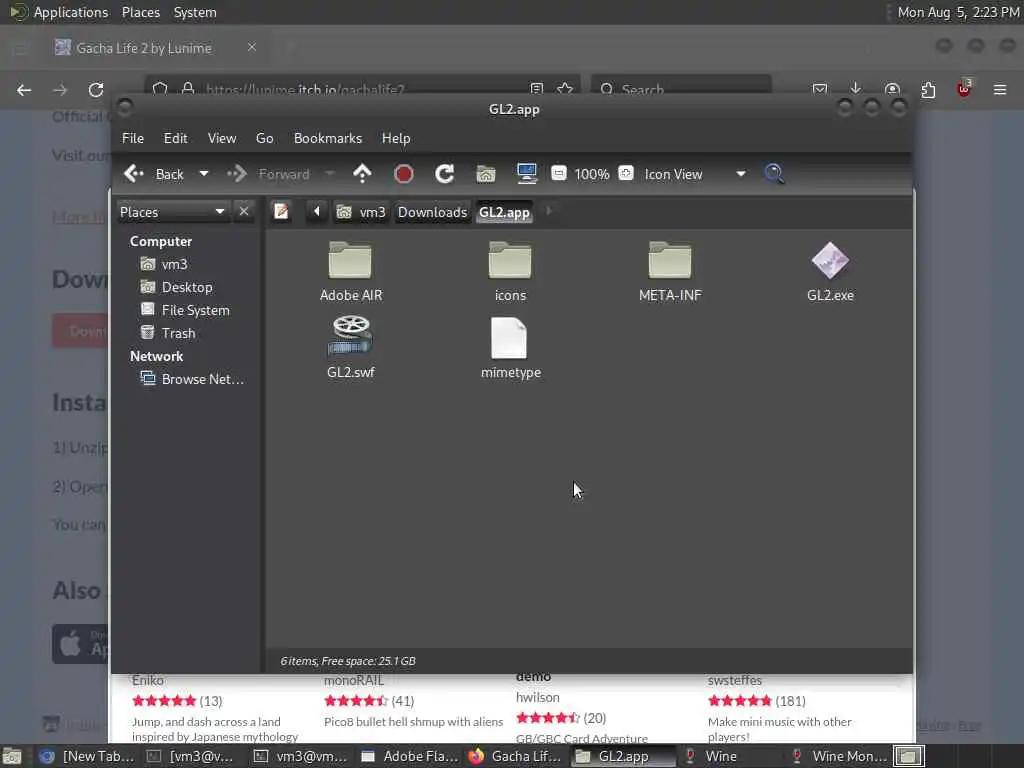
Task: Open the View menu
Action: (222, 138)
